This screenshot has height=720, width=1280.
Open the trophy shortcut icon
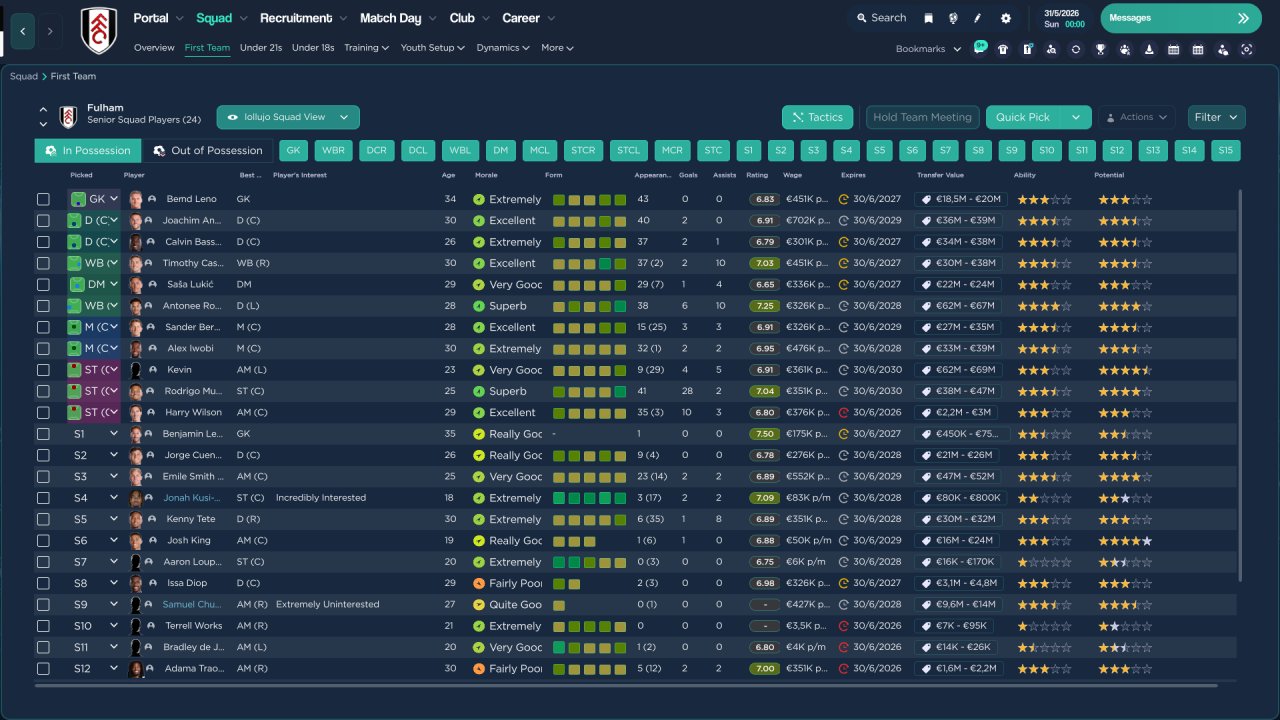[x=1100, y=49]
